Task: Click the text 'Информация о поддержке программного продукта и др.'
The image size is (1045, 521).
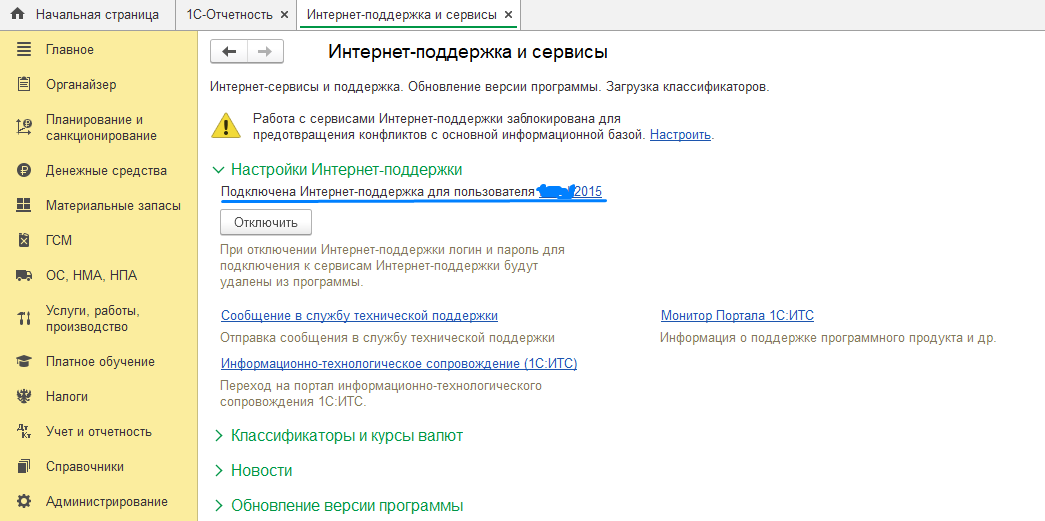Action: [828, 337]
